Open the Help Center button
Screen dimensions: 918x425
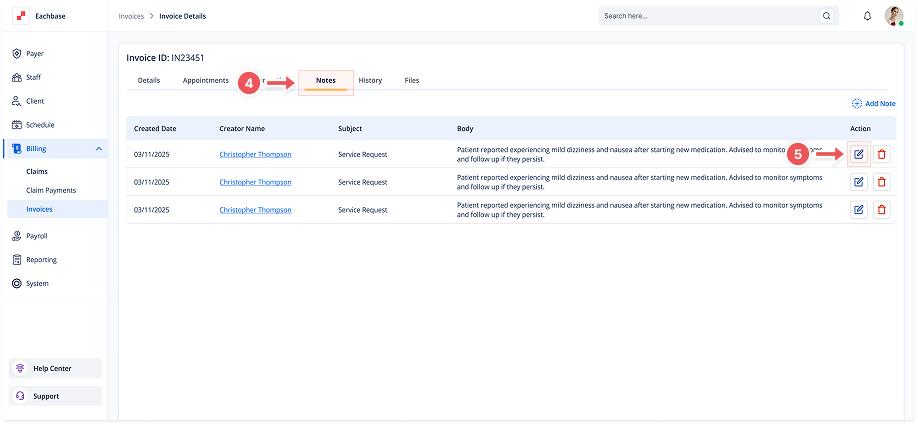(54, 368)
